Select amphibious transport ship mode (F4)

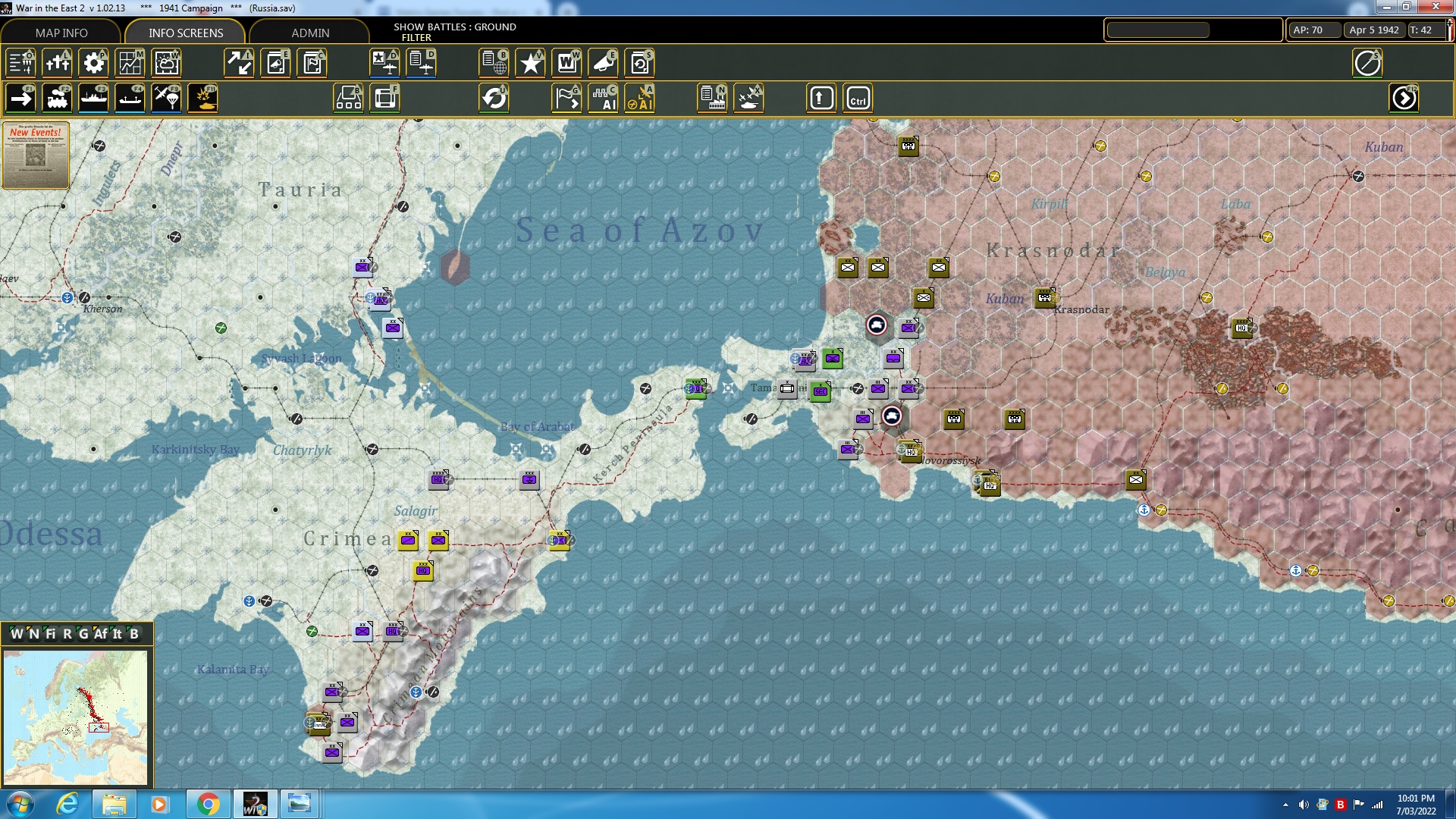[130, 98]
